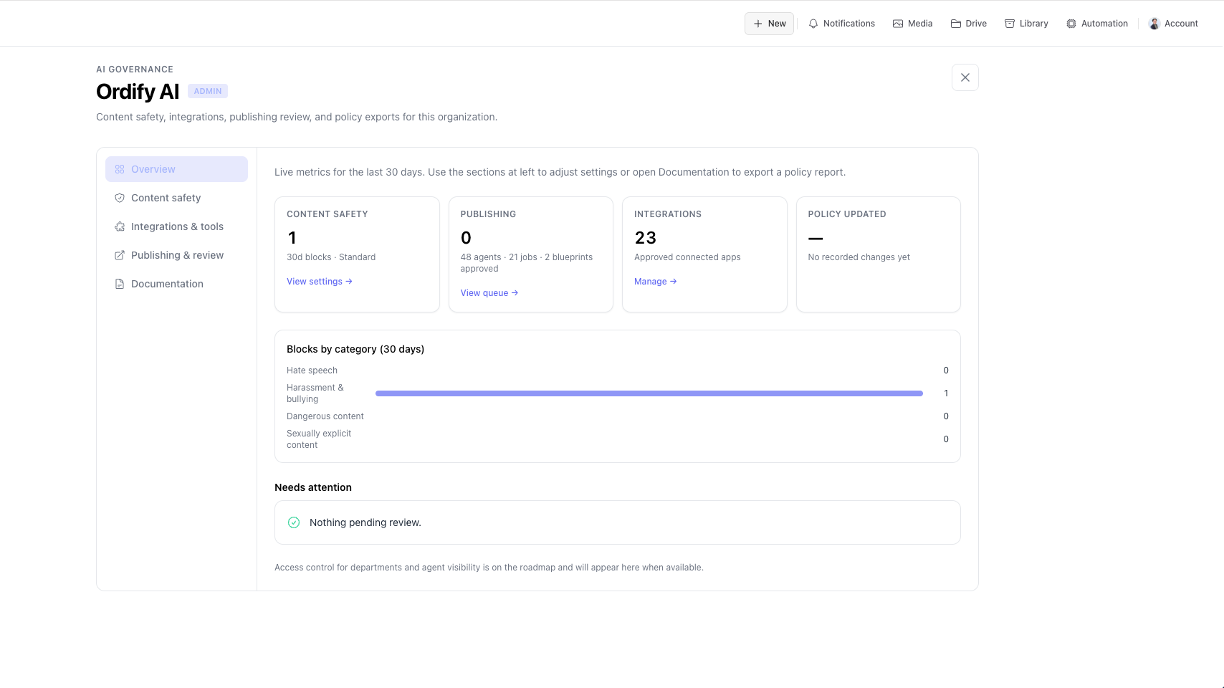The image size is (1224, 688).
Task: Click the ADMIN badge next to Ordify AI
Action: point(208,91)
